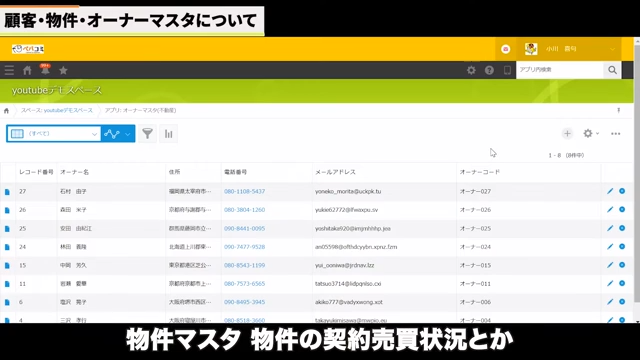Click the graph line icon next to view selector
640x360 pixels.
point(111,133)
